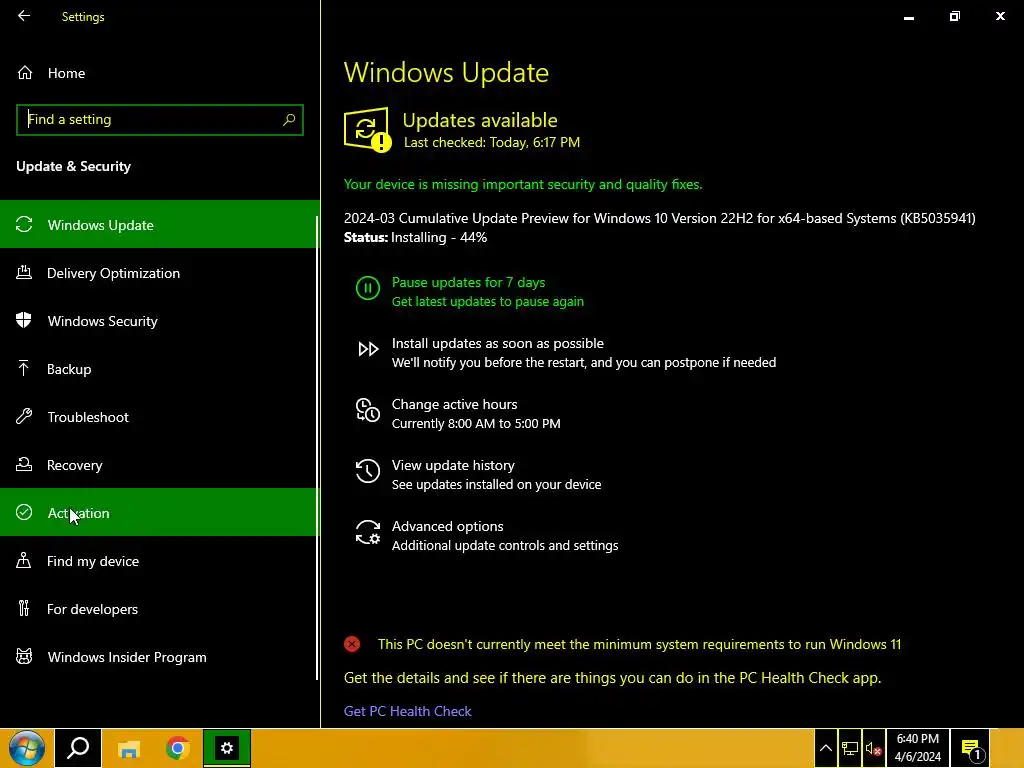Click the Status Installing 44% text

(x=415, y=237)
